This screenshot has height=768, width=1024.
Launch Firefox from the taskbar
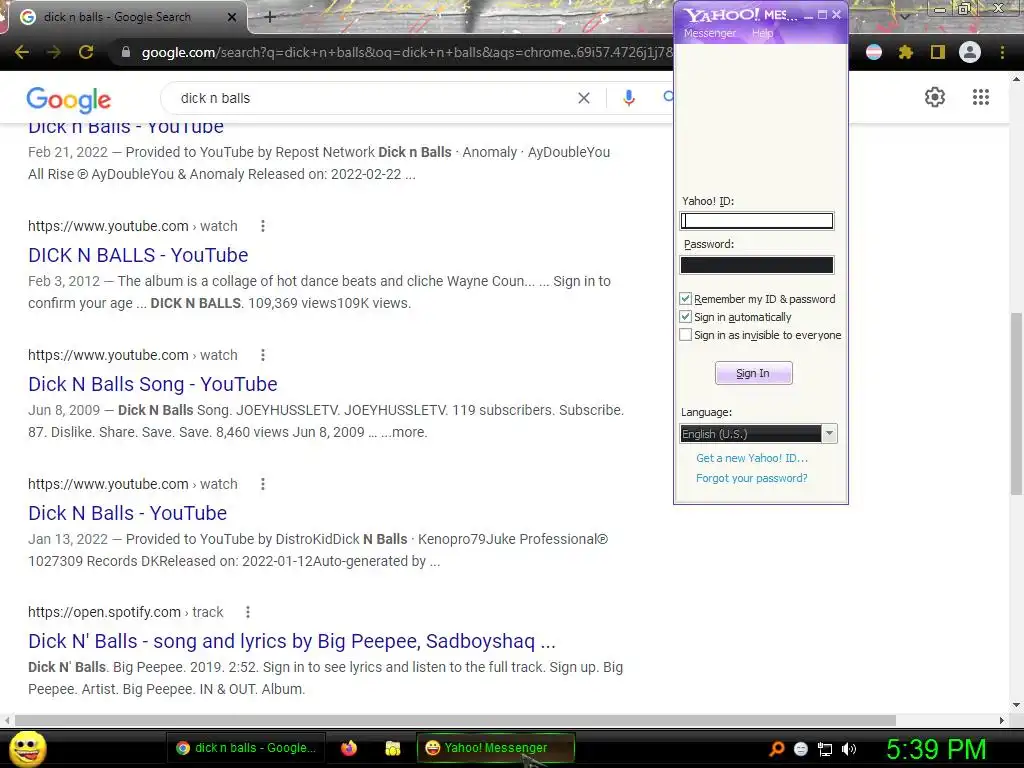pos(349,748)
